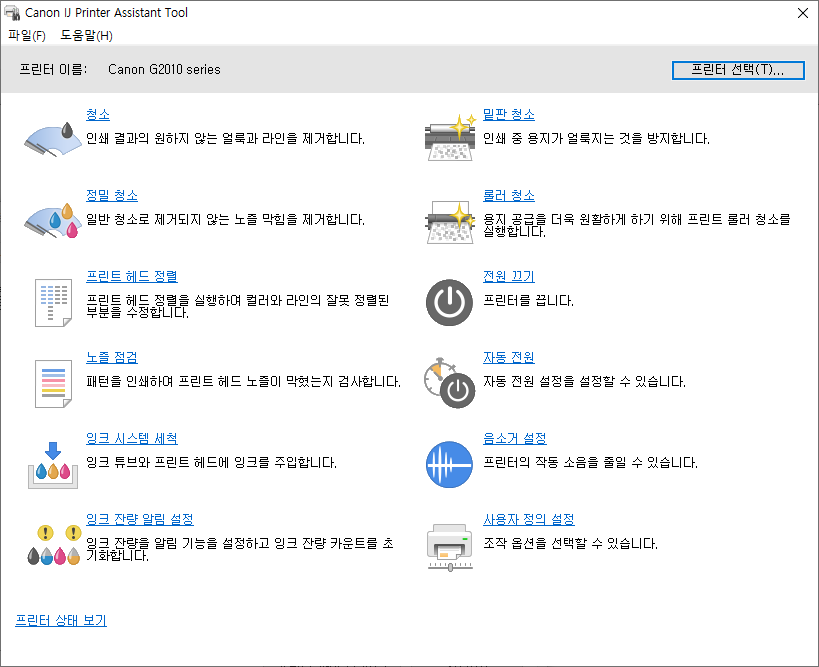Open the 파일(F) menu
This screenshot has width=819, height=667.
pos(27,36)
